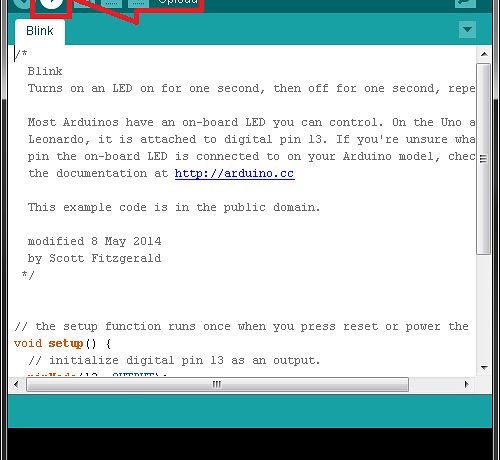This screenshot has height=460, width=500.
Task: Click the closing comment marker '*/'
Action: [28, 275]
